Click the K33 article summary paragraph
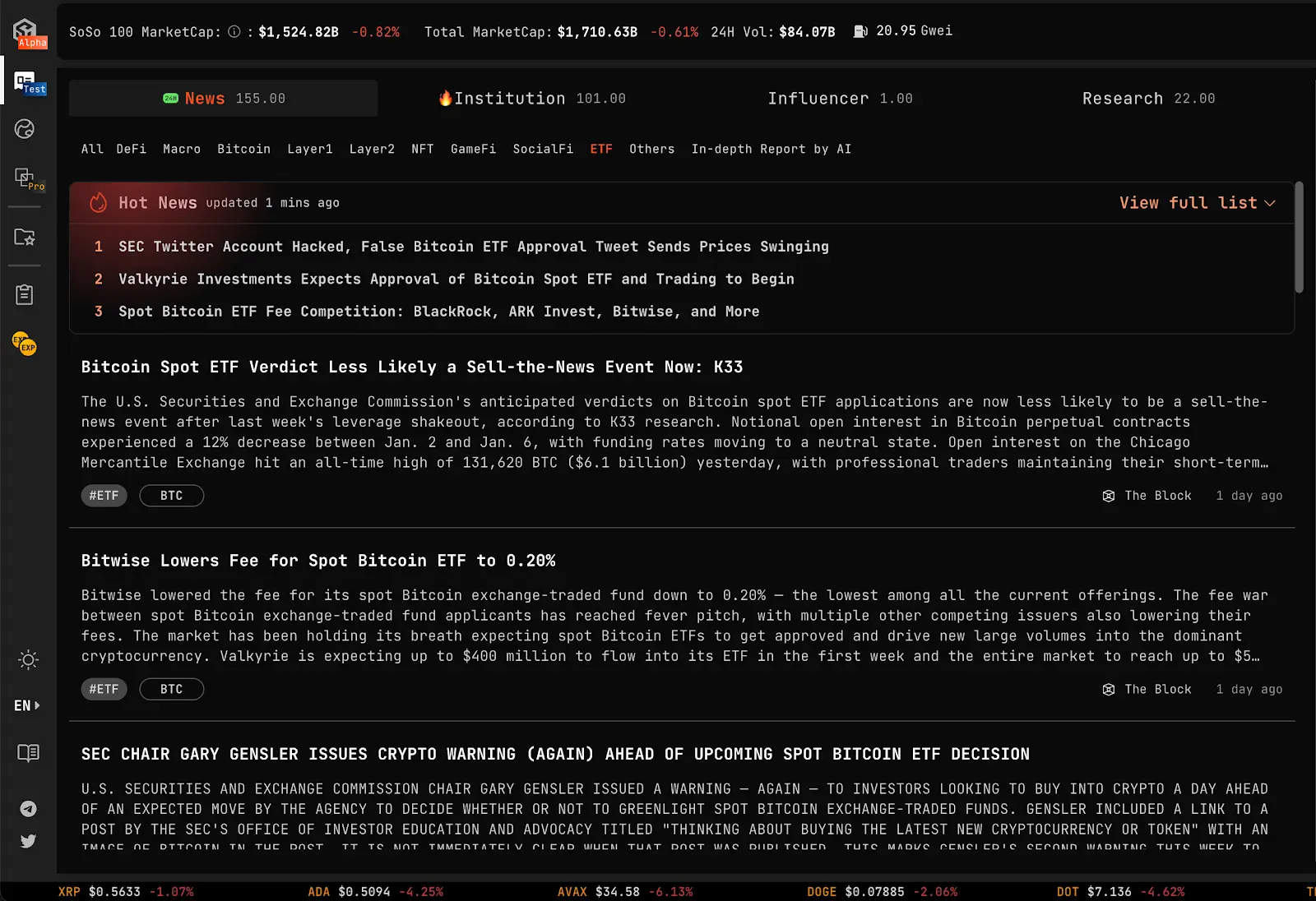 [674, 432]
